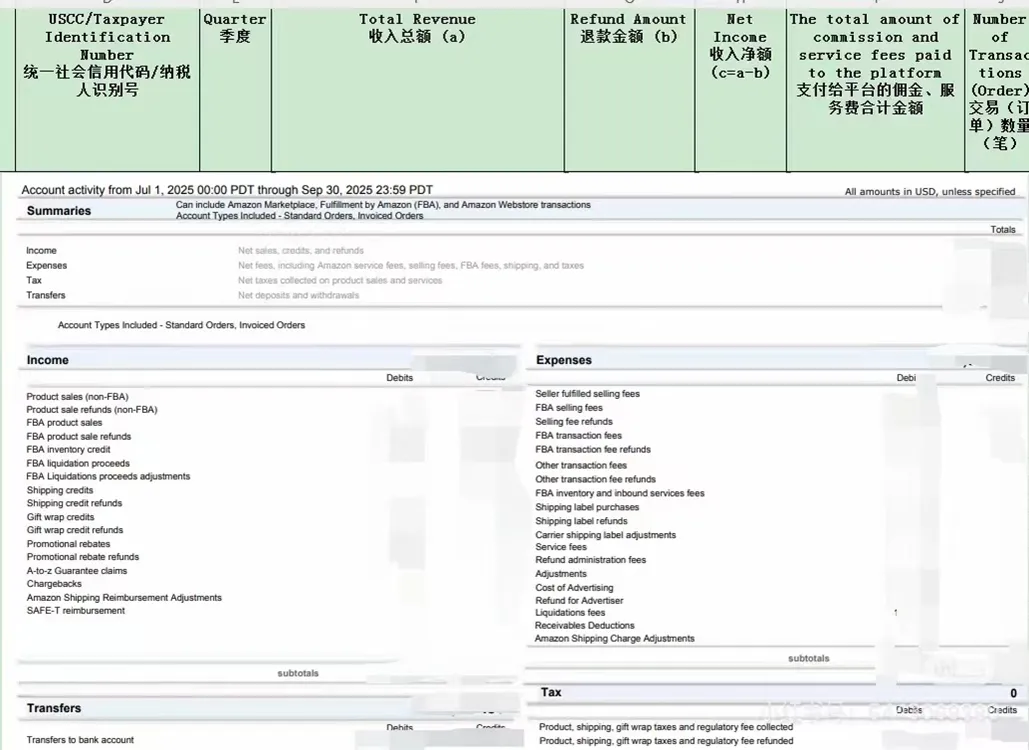Screen dimensions: 1029x750
Task: Select the commission and service fees header
Action: pos(875,90)
